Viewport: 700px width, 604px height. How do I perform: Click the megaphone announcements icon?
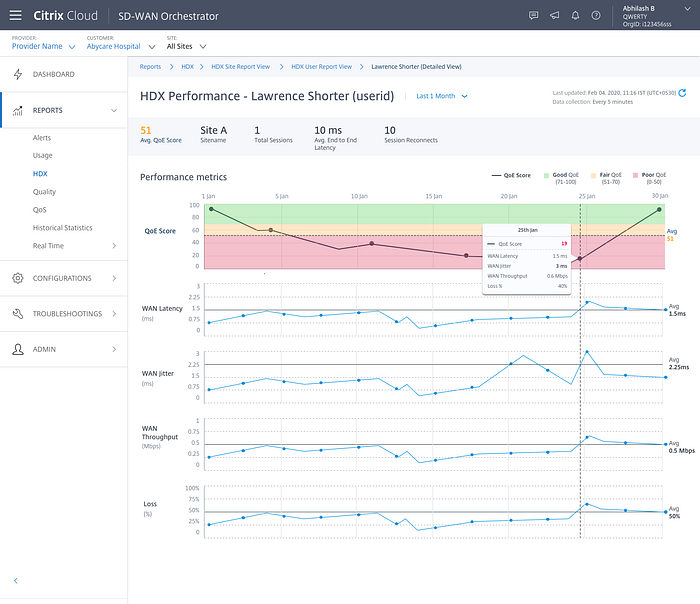point(554,16)
